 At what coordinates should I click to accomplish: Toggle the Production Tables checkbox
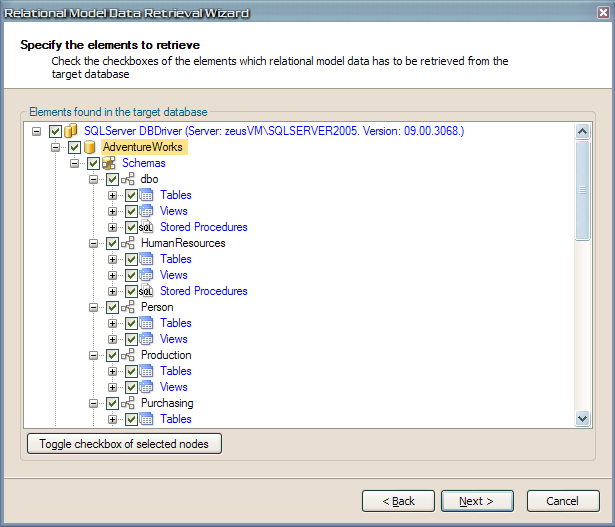[131, 371]
